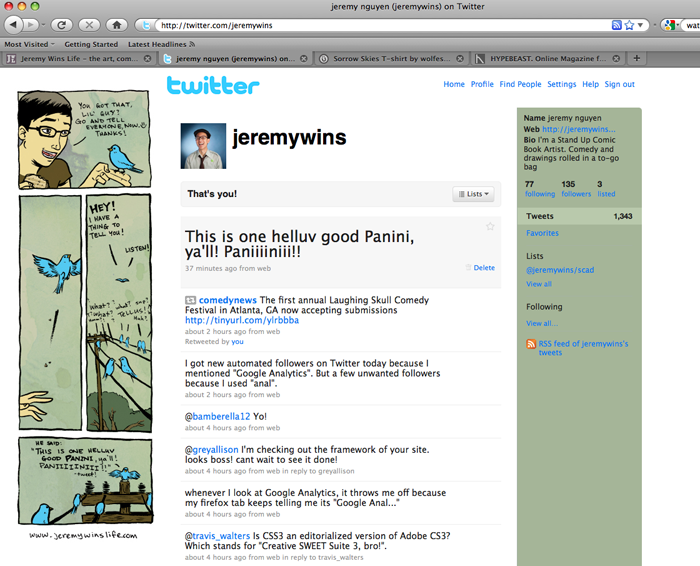This screenshot has height=566, width=700.
Task: Click the RSS feed icon in address bar
Action: 617,25
